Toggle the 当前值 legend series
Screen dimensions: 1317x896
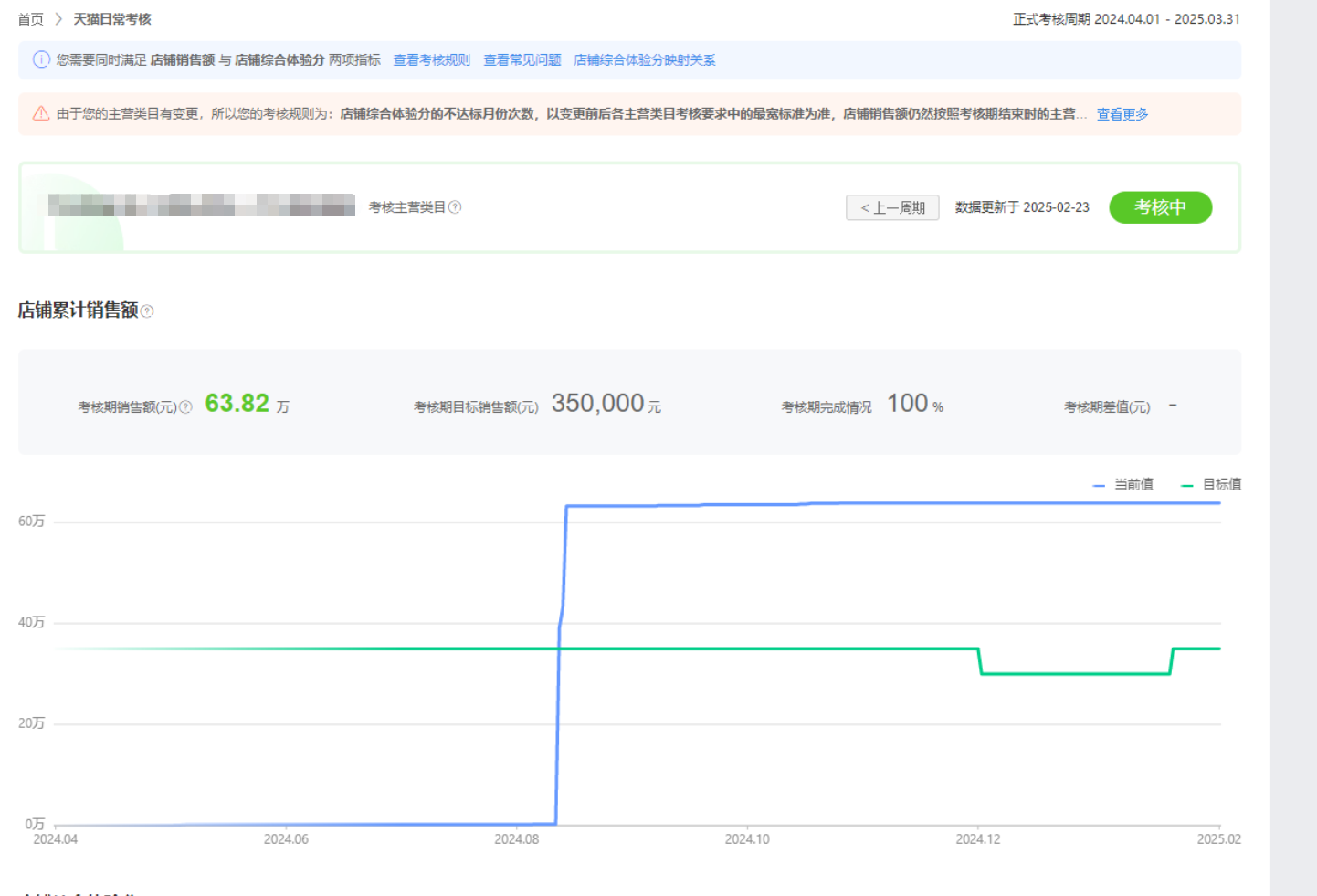[1123, 484]
